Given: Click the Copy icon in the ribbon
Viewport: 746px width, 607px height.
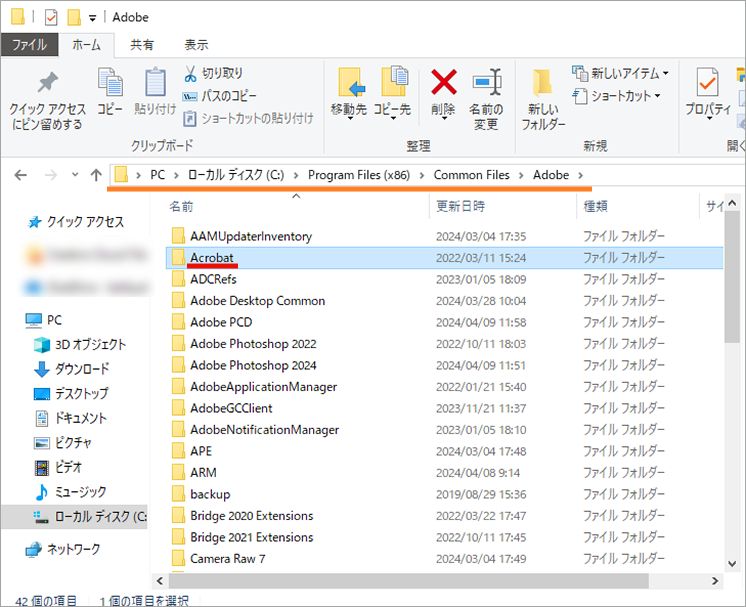Looking at the screenshot, I should coord(110,82).
